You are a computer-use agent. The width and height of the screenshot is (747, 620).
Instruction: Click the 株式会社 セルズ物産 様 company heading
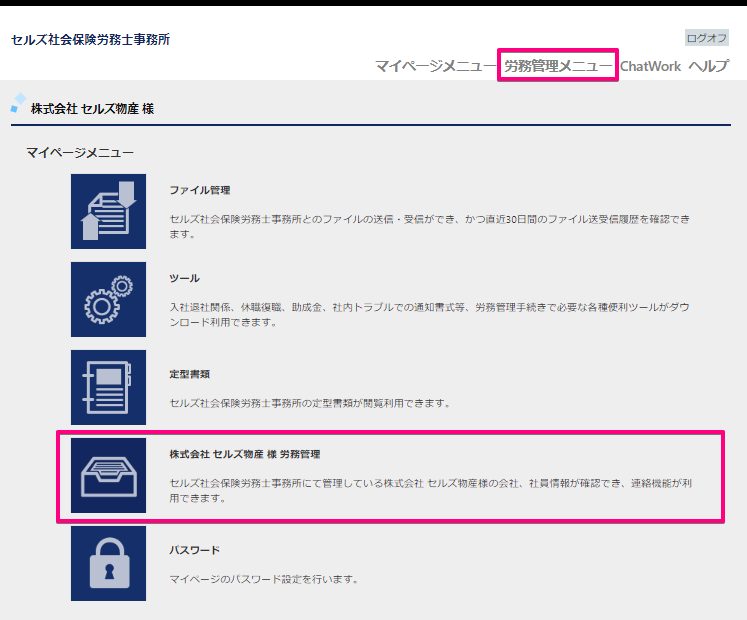pos(92,109)
